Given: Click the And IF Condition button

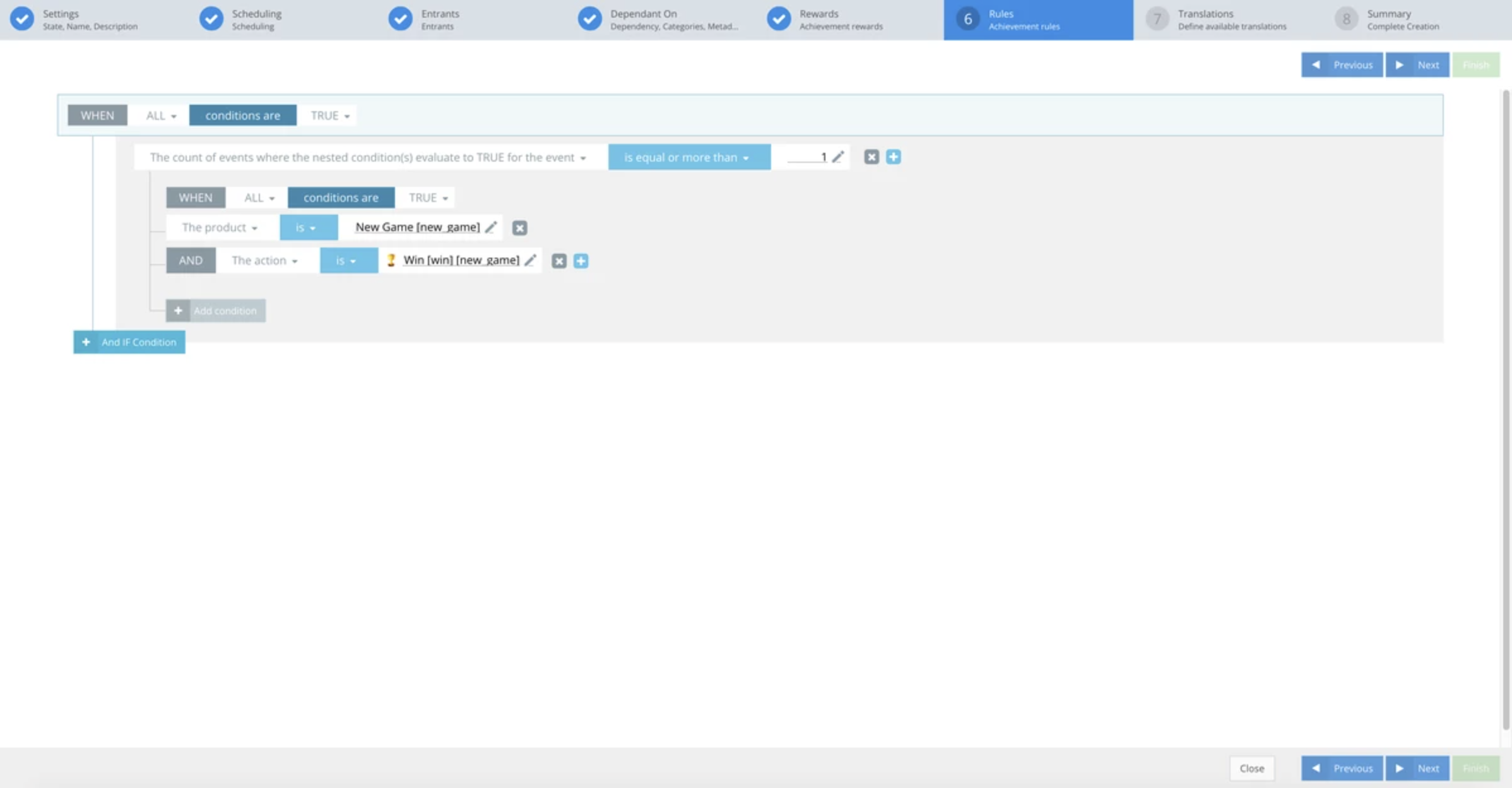Looking at the screenshot, I should point(129,342).
